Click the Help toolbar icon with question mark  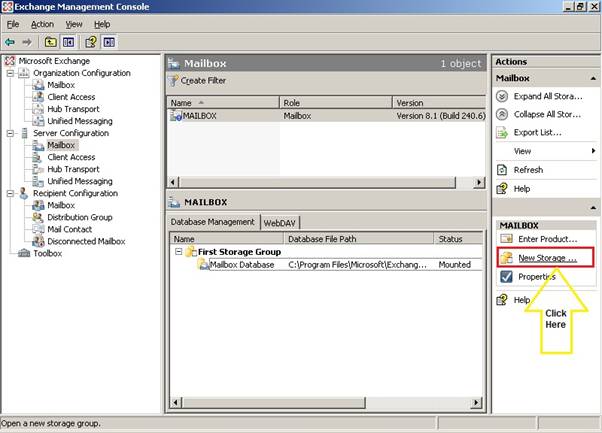pos(91,41)
